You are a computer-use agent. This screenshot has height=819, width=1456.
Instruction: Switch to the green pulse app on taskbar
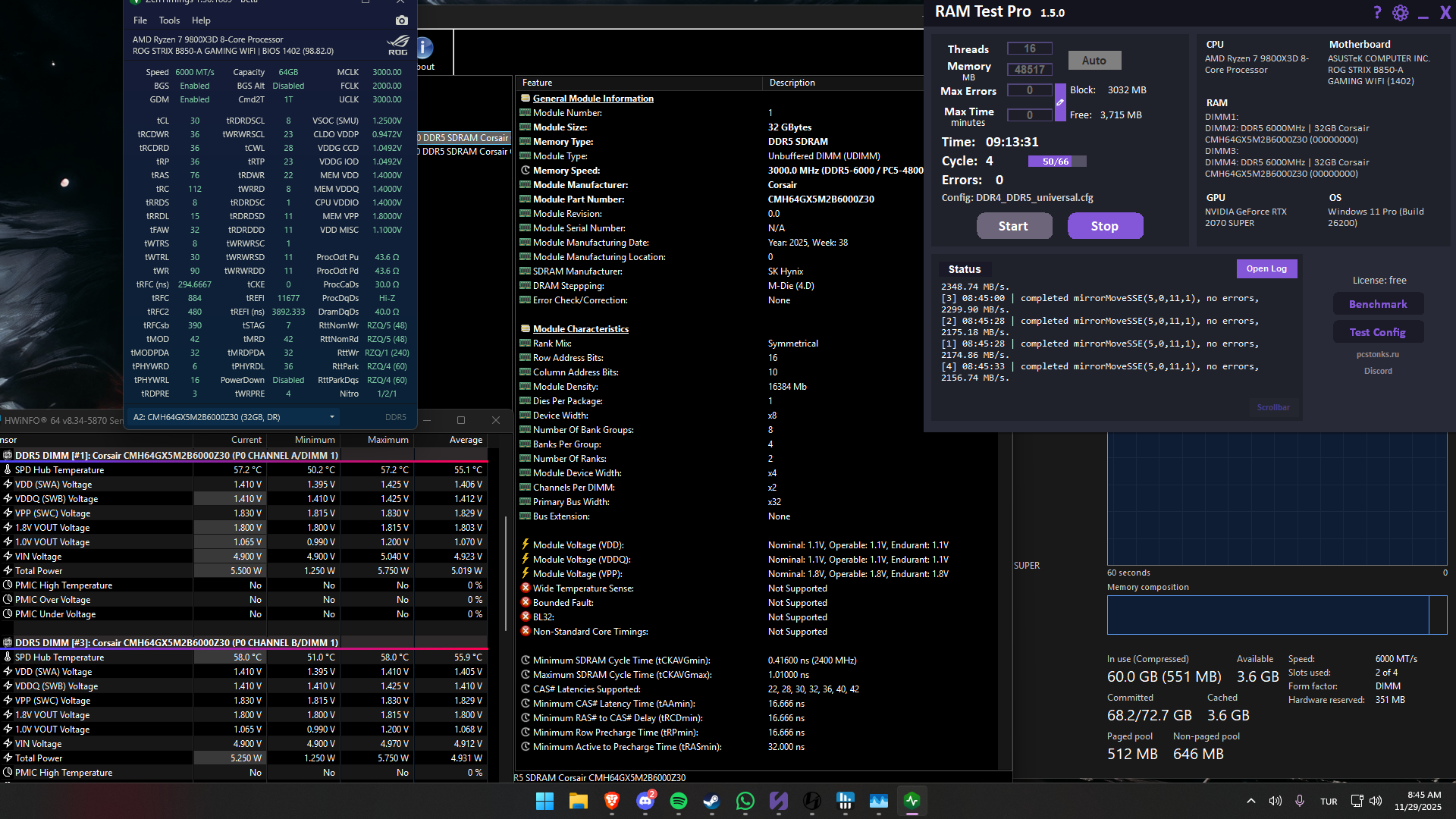(912, 801)
